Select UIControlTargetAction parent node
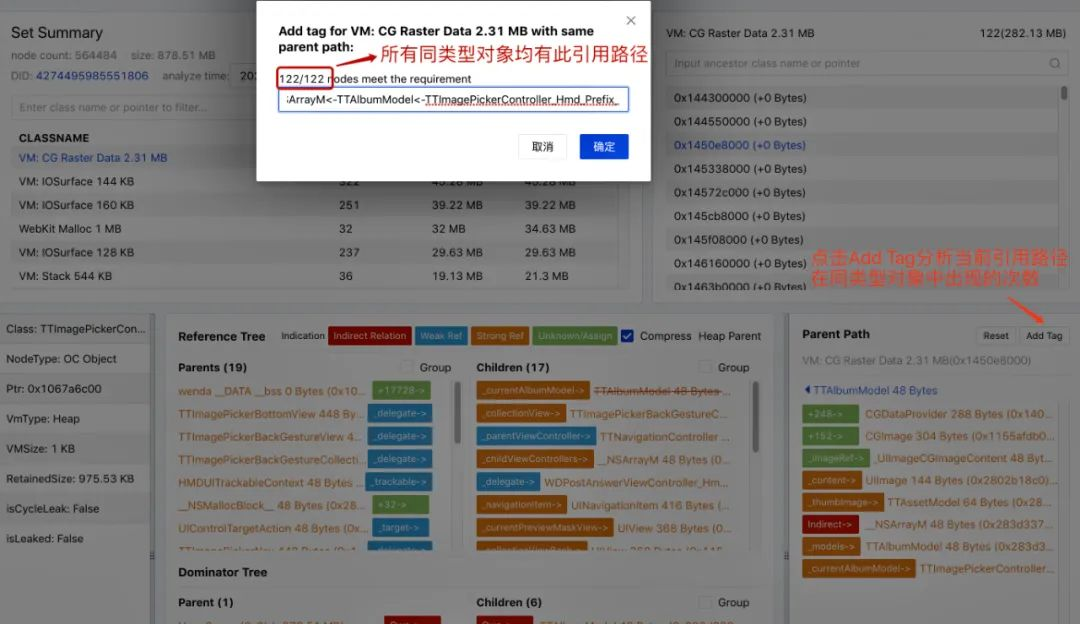Image resolution: width=1080 pixels, height=624 pixels. point(273,528)
